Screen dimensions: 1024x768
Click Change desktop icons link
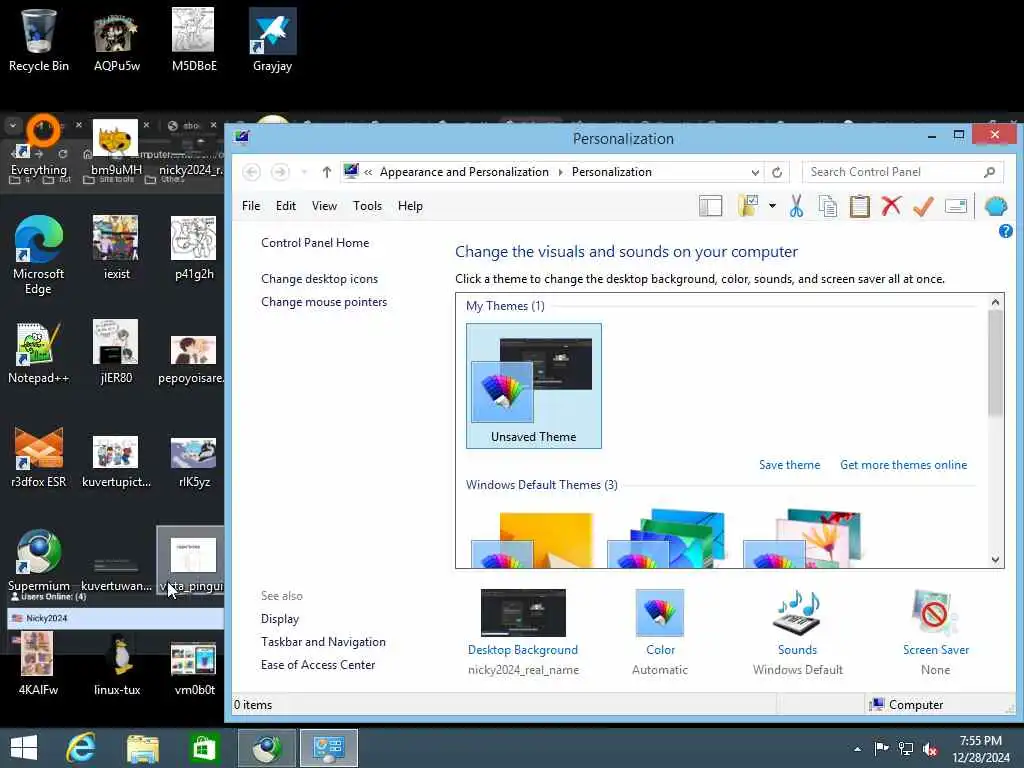[x=319, y=279]
